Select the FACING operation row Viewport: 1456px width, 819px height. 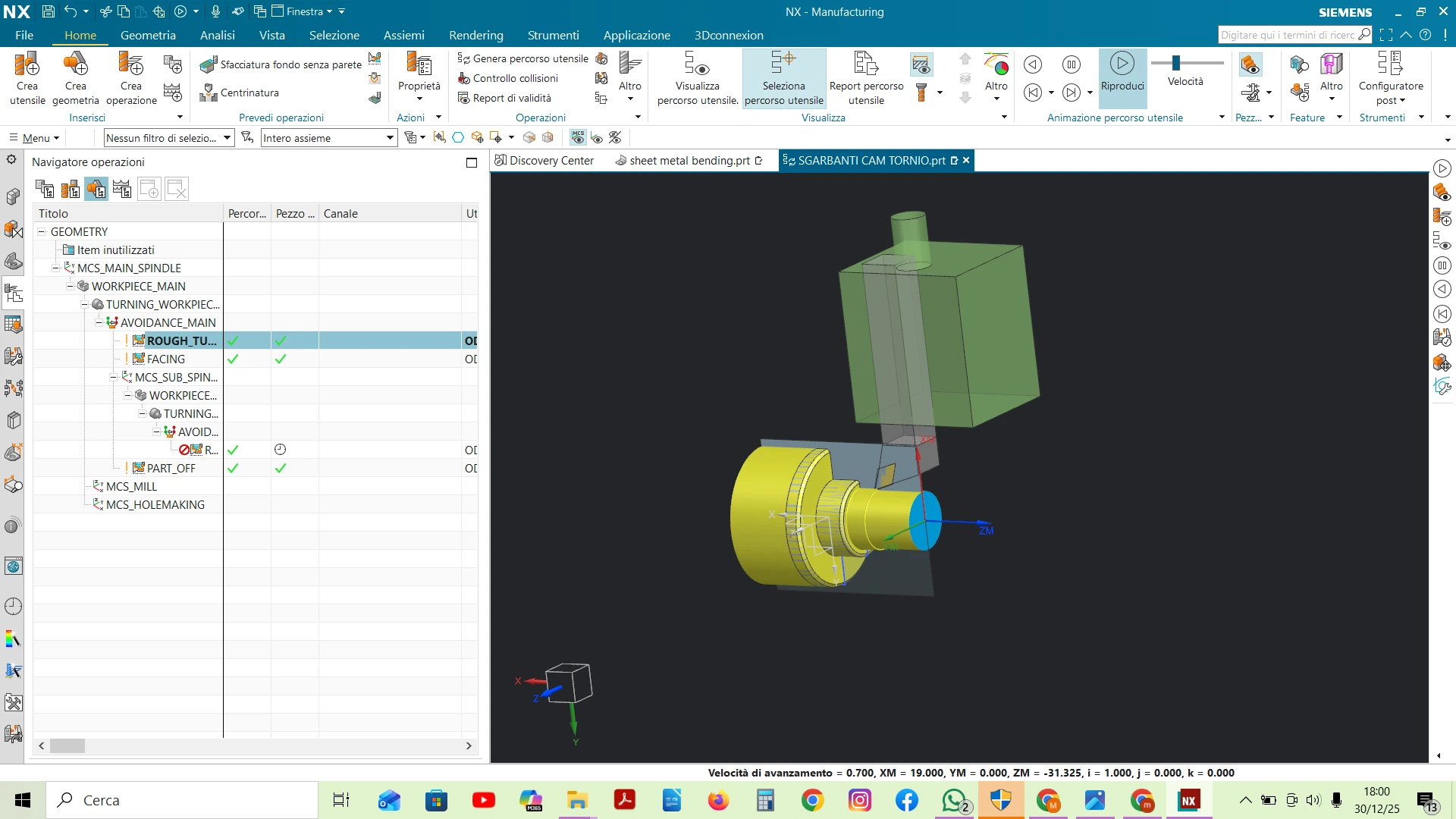[165, 359]
